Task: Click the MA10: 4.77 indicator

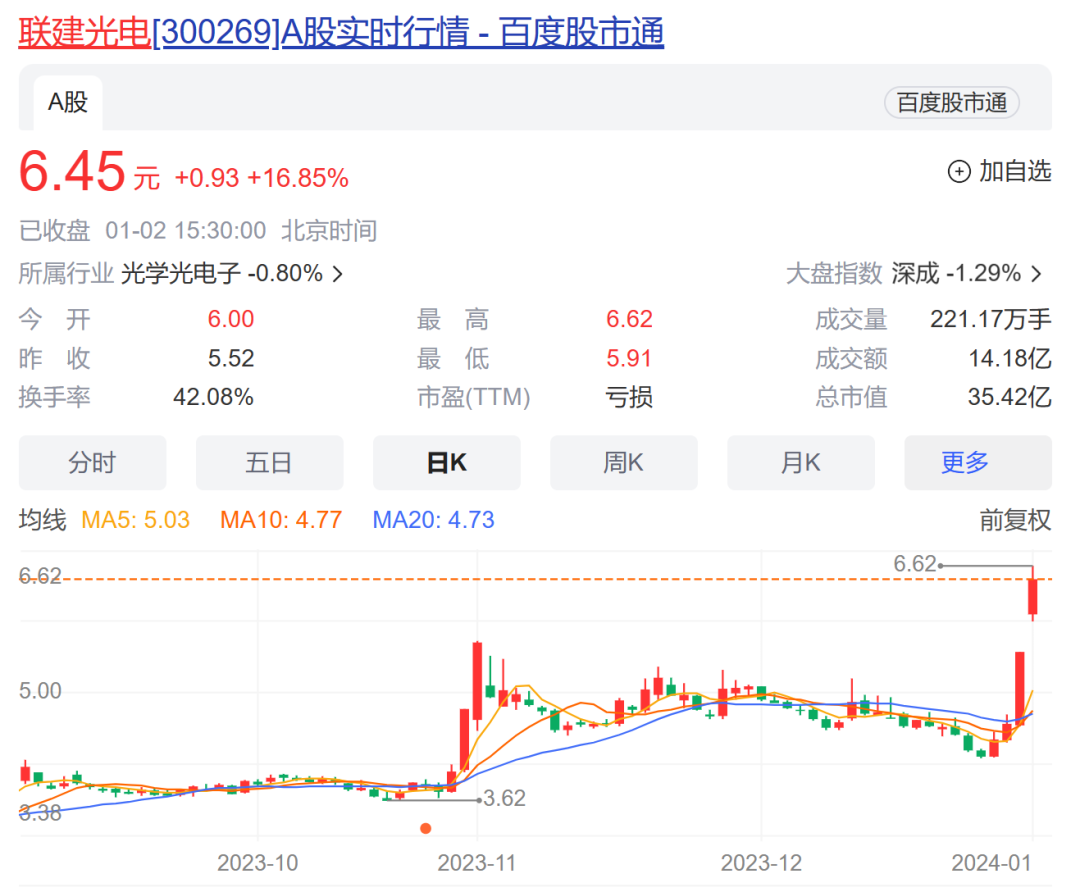Action: (281, 520)
